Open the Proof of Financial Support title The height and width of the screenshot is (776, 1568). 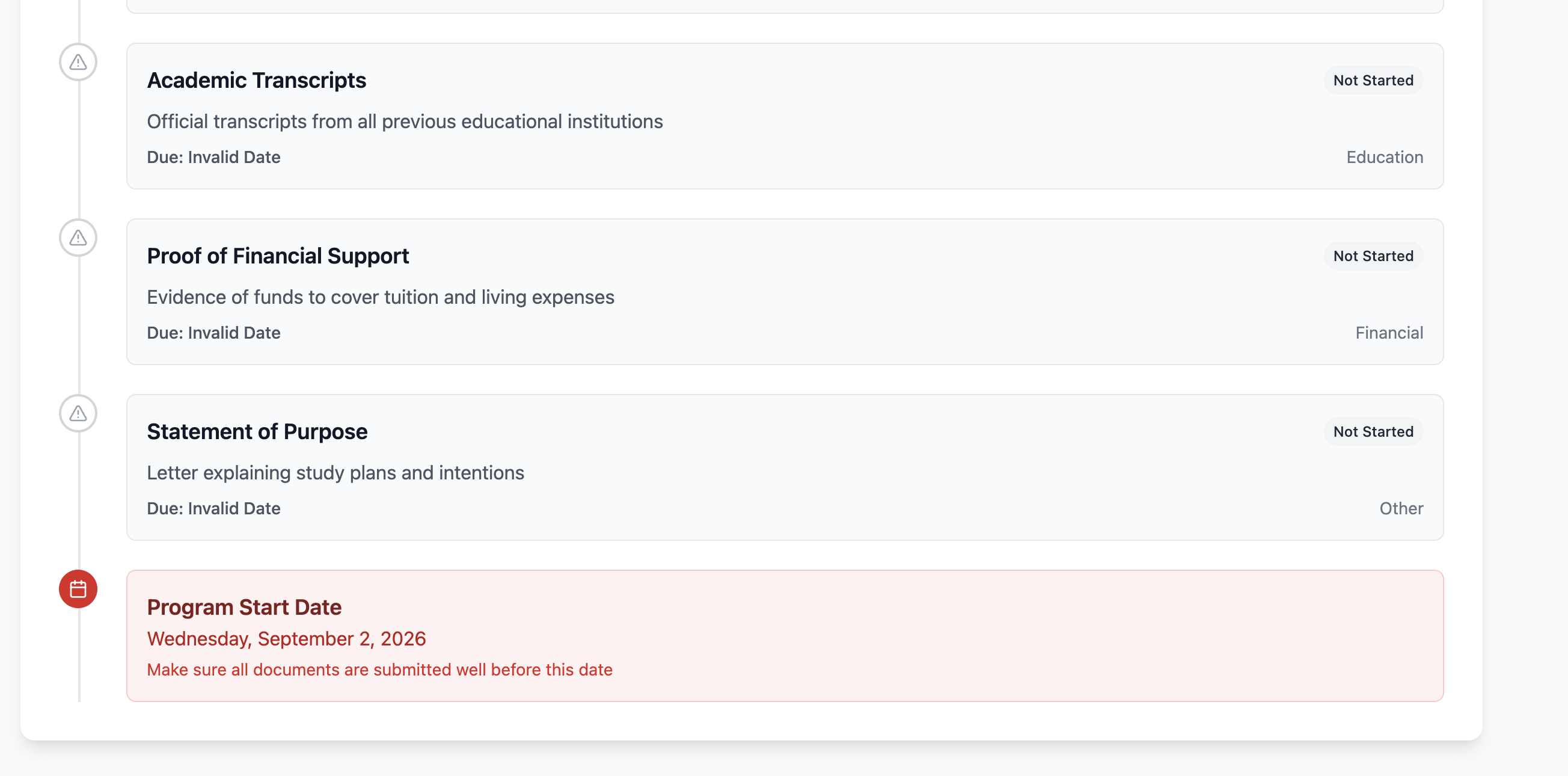278,256
